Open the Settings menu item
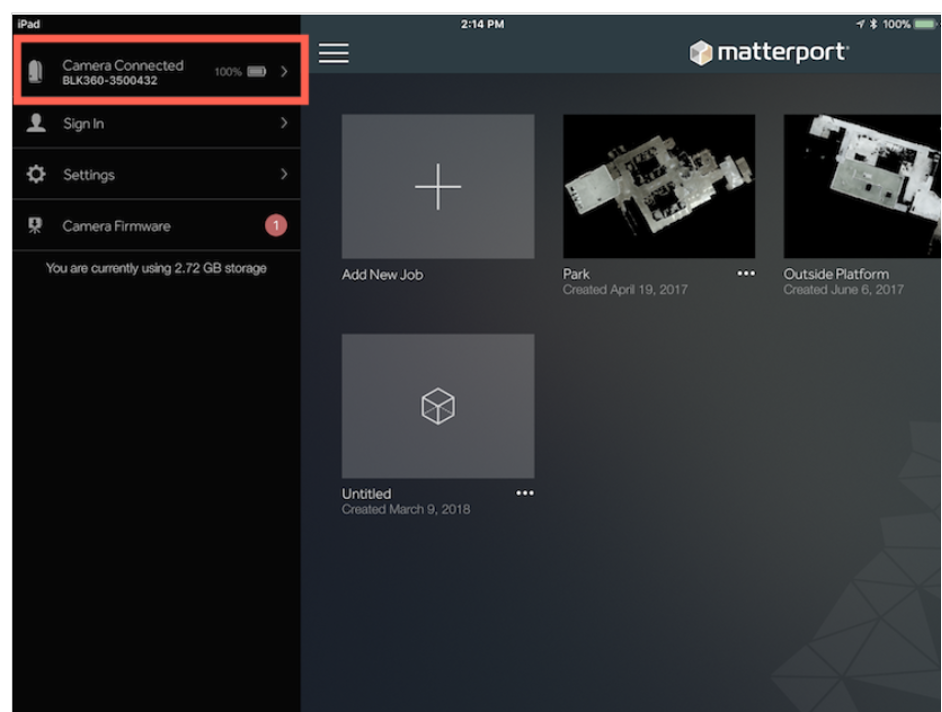Screen dimensions: 942x712 coord(157,174)
